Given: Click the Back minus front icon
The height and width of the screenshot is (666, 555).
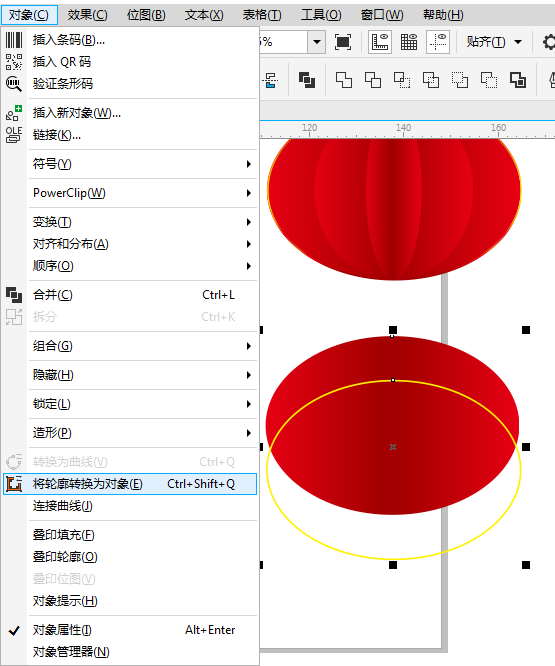Looking at the screenshot, I should click(489, 80).
